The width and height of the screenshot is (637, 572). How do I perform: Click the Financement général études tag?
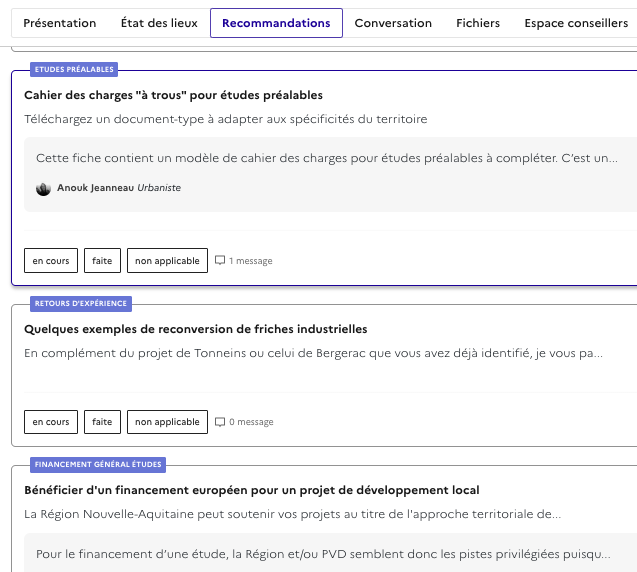pos(98,465)
